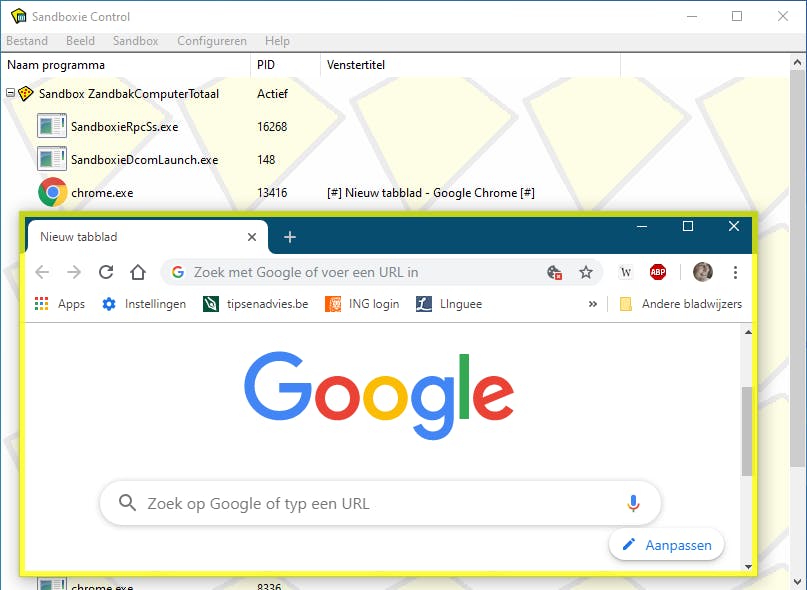Reload the Chrome page

106,272
